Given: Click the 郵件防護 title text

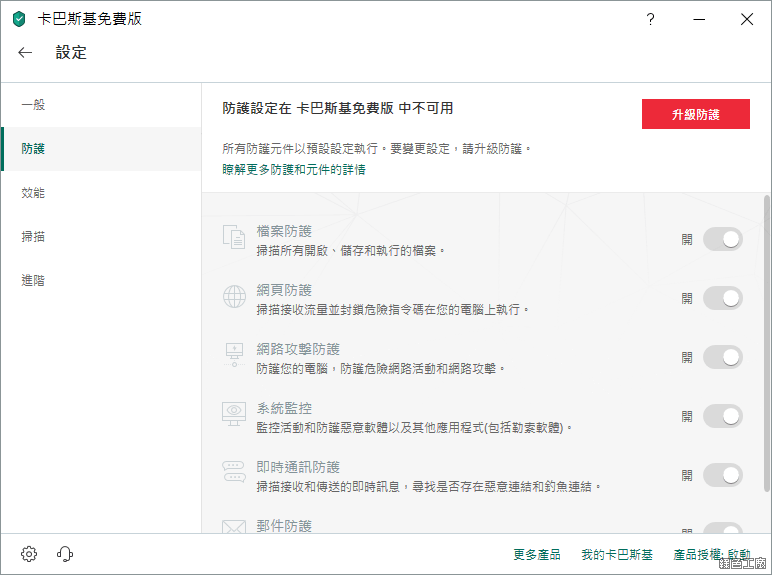Looking at the screenshot, I should point(284,526).
